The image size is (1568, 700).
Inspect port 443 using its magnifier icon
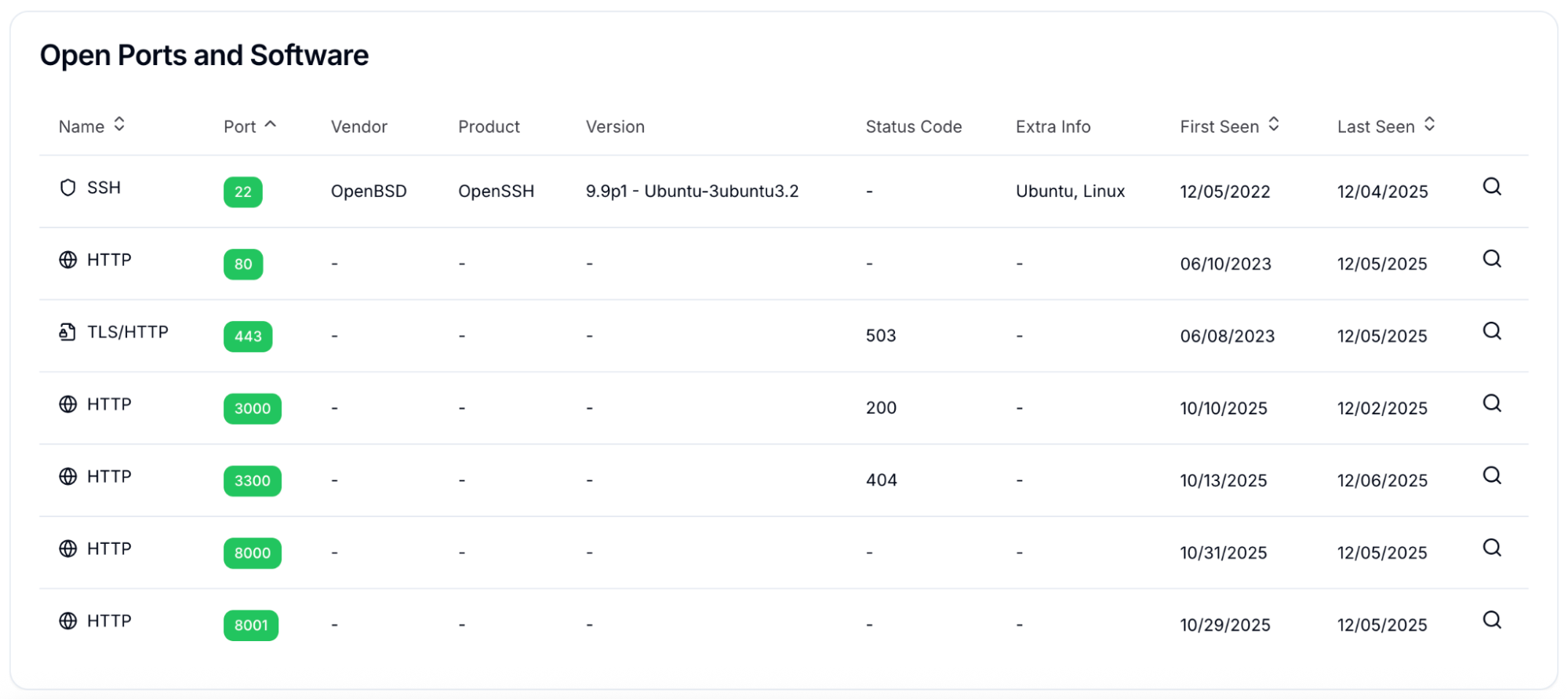(x=1491, y=331)
